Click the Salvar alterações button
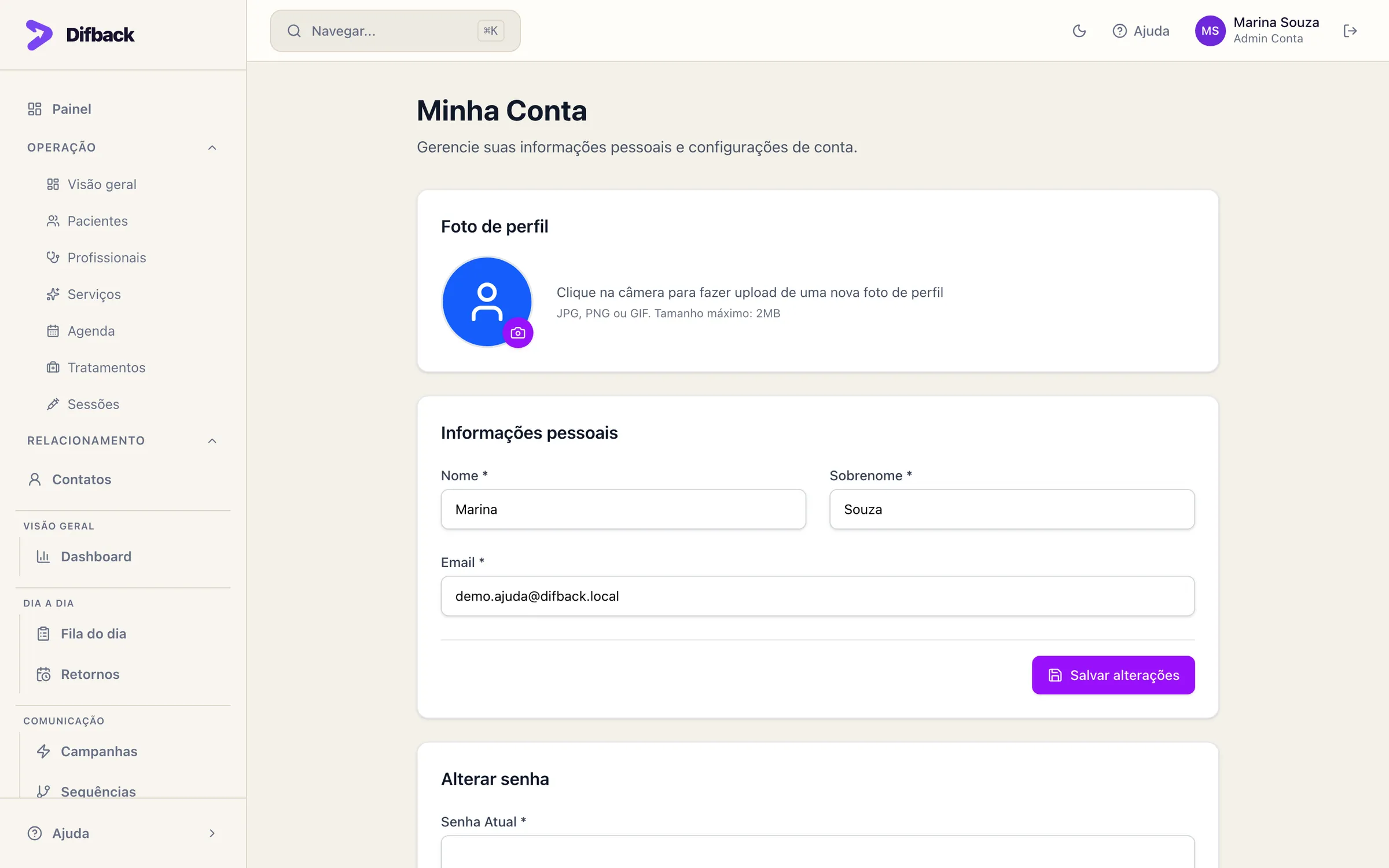Image resolution: width=1389 pixels, height=868 pixels. [1113, 675]
